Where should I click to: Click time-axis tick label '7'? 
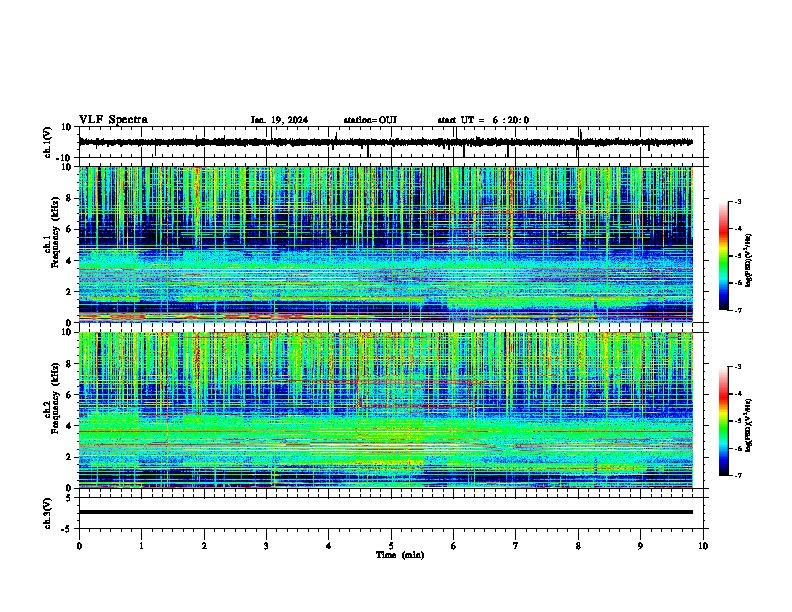[516, 546]
